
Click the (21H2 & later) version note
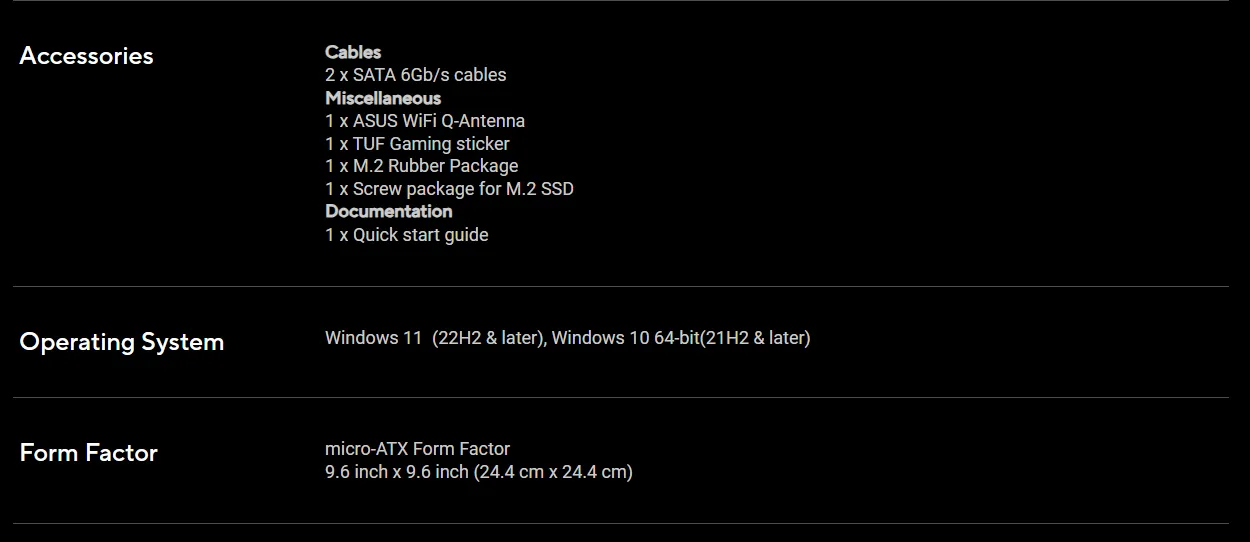tap(755, 338)
